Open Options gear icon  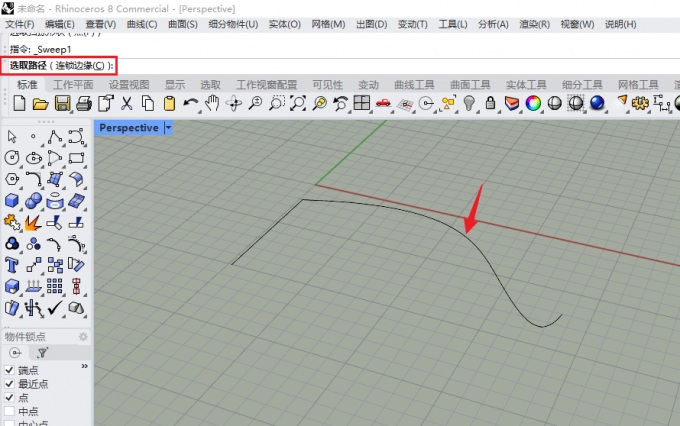(640, 103)
